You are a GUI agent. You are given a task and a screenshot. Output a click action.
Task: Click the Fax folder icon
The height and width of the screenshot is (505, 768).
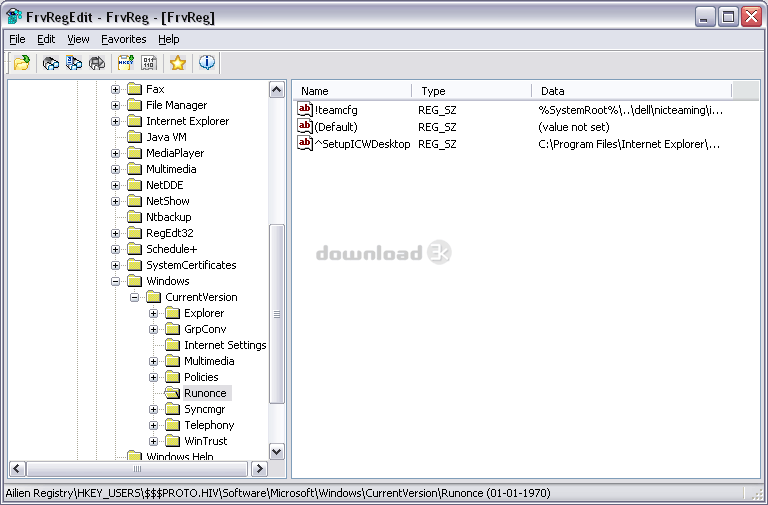[134, 89]
